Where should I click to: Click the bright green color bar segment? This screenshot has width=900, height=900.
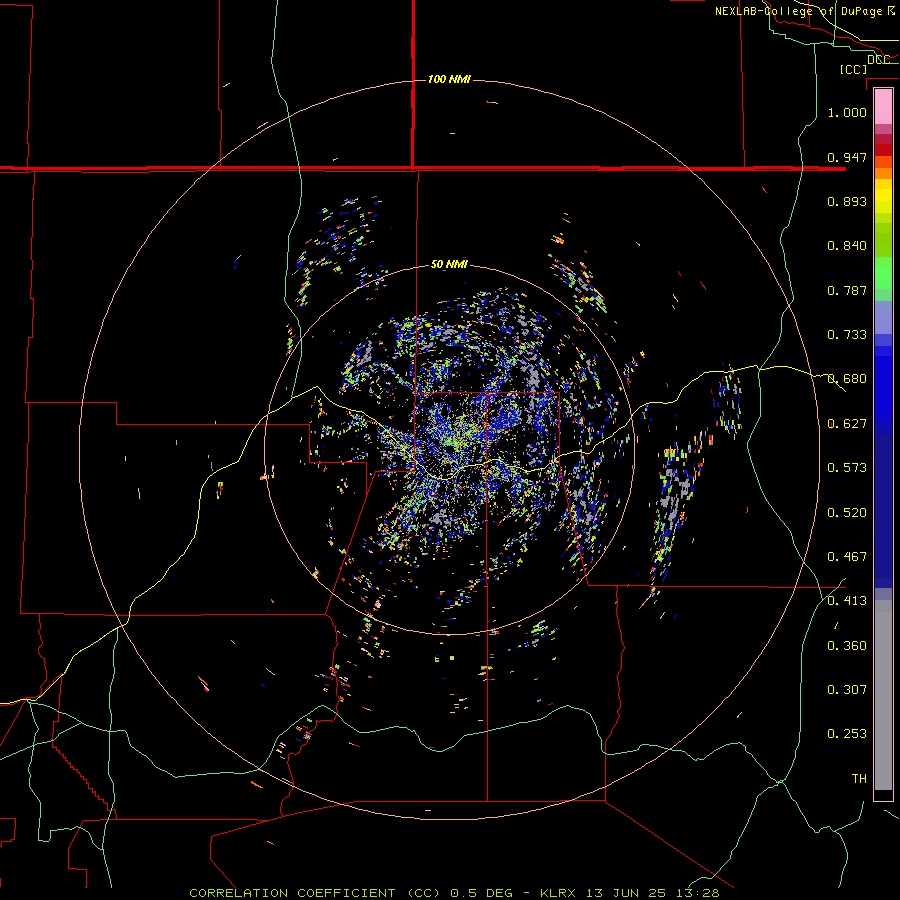click(883, 273)
